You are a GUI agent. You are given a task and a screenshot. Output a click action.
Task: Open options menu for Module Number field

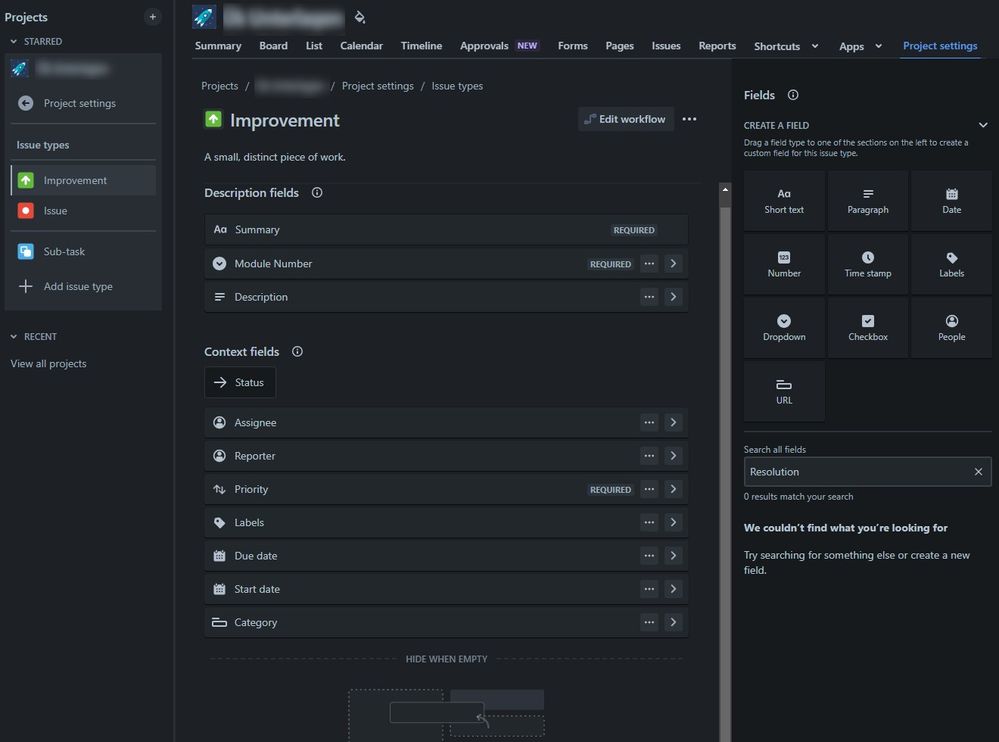tap(649, 264)
